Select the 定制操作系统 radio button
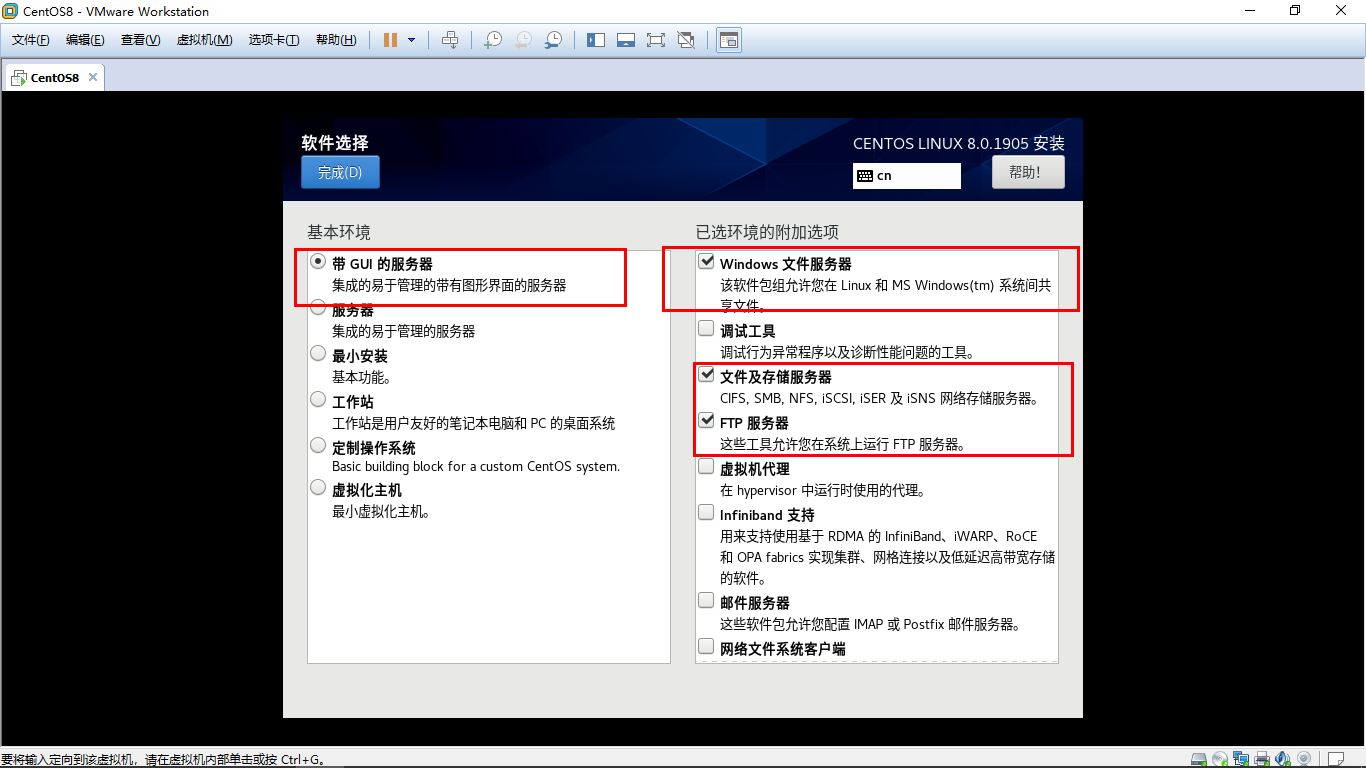 (318, 446)
